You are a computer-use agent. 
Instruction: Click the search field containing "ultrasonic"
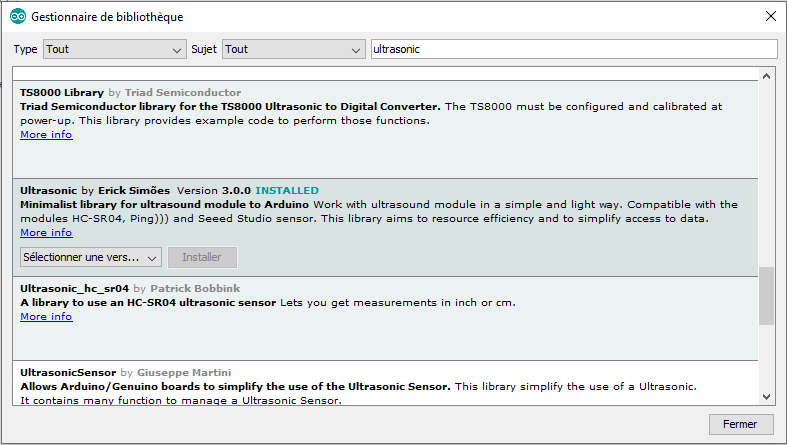tap(572, 49)
